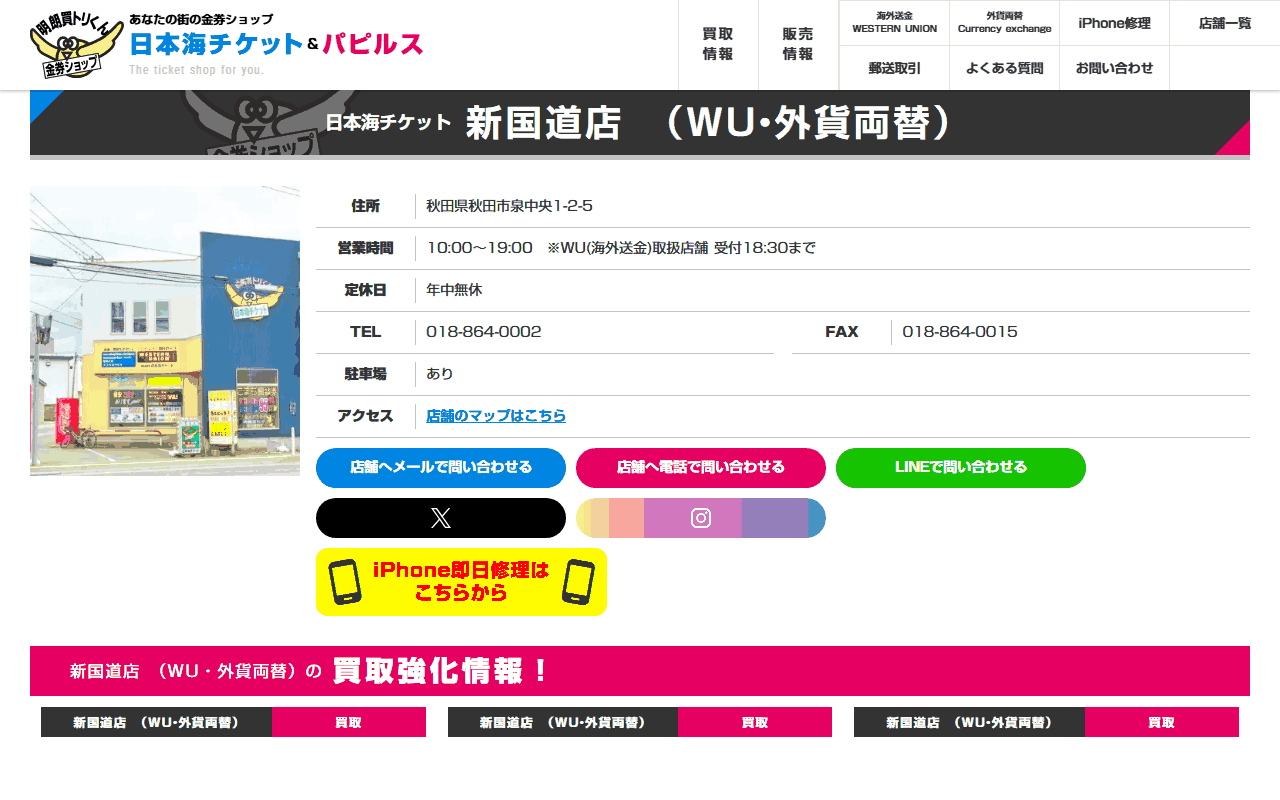Click the business hours 10:00～19:00 text
Screen dimensions: 1280x800
click(480, 248)
